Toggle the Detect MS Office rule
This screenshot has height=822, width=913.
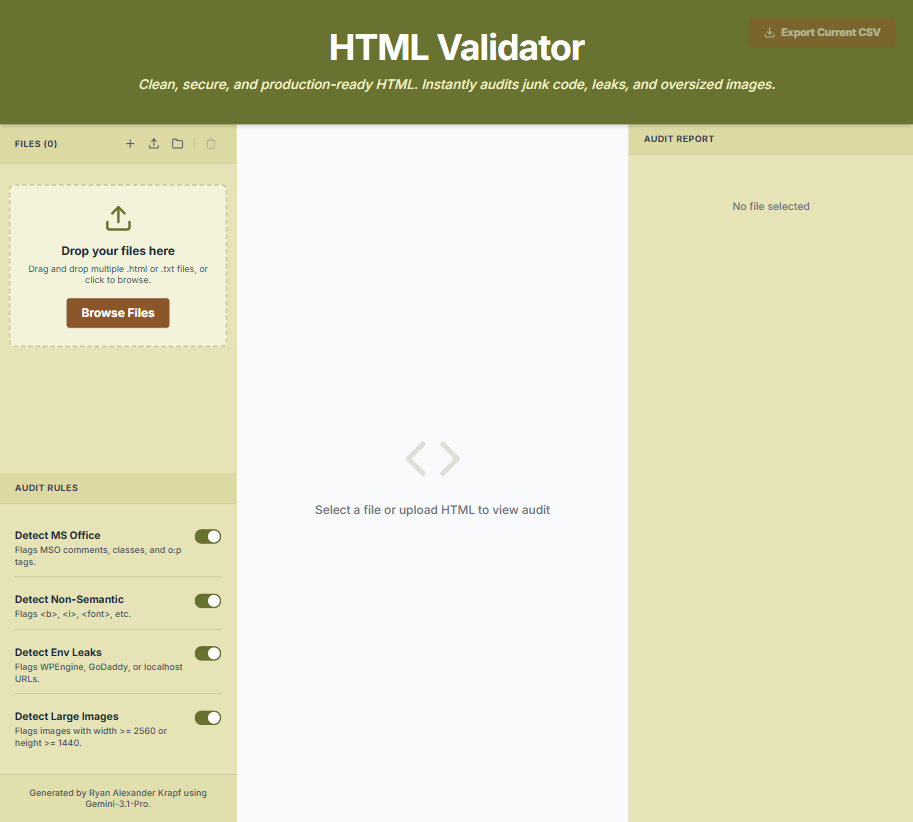pos(208,536)
